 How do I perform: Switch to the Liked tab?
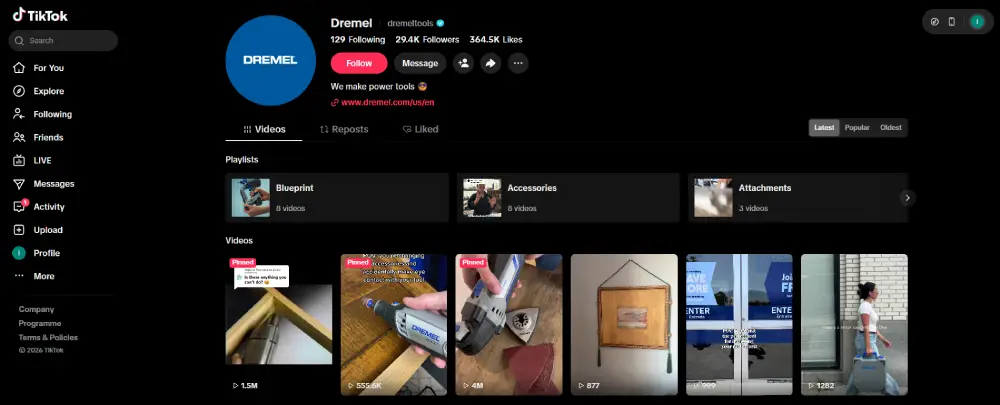(420, 129)
